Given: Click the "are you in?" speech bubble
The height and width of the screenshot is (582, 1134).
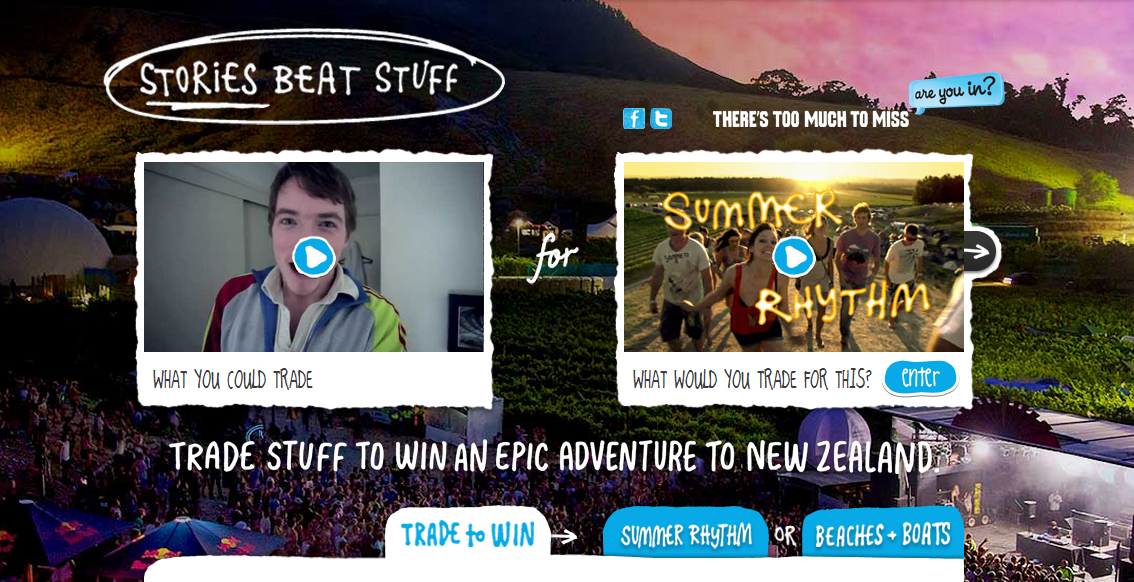Looking at the screenshot, I should [x=956, y=91].
